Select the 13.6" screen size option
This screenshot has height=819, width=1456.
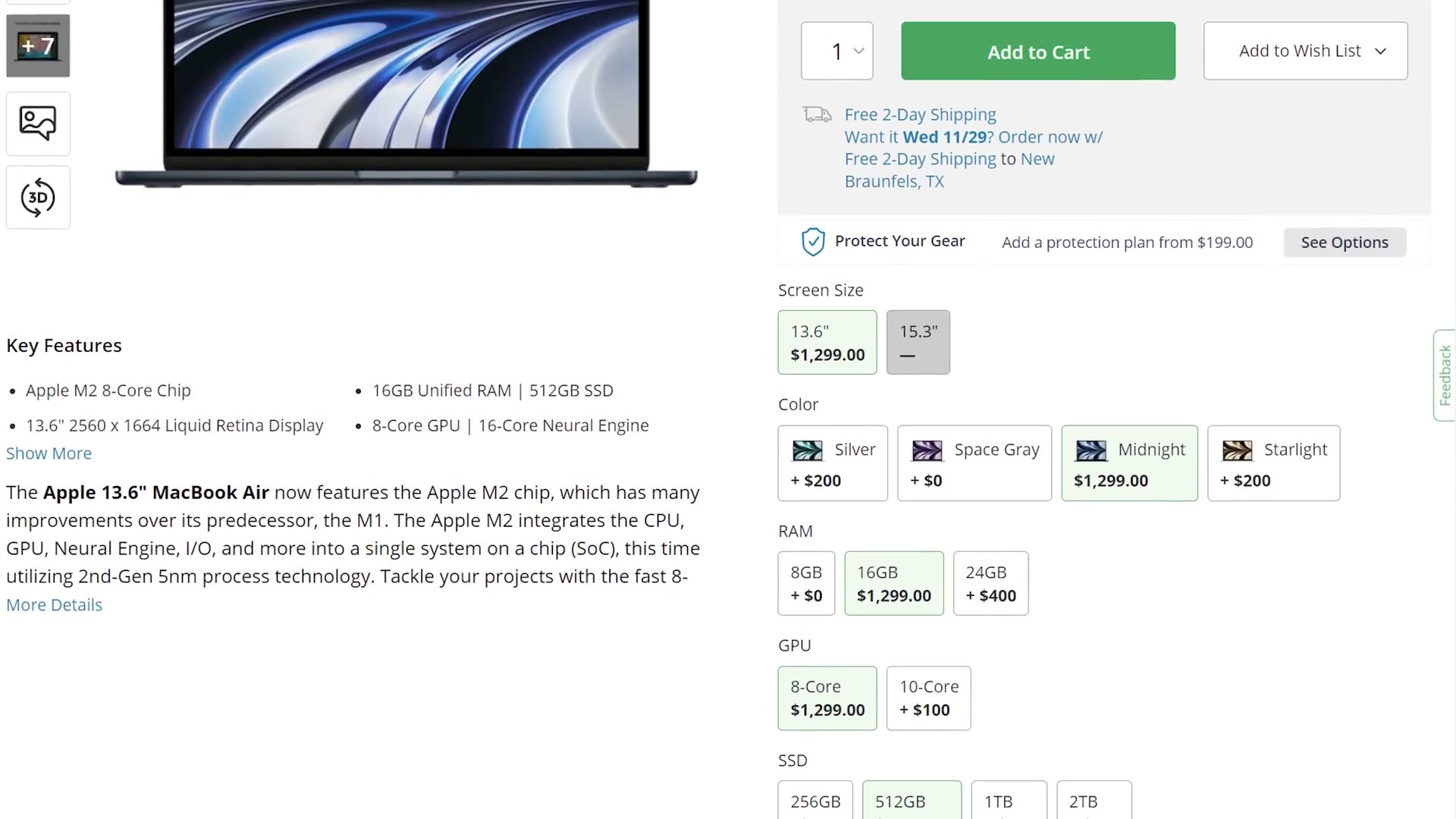(x=827, y=342)
